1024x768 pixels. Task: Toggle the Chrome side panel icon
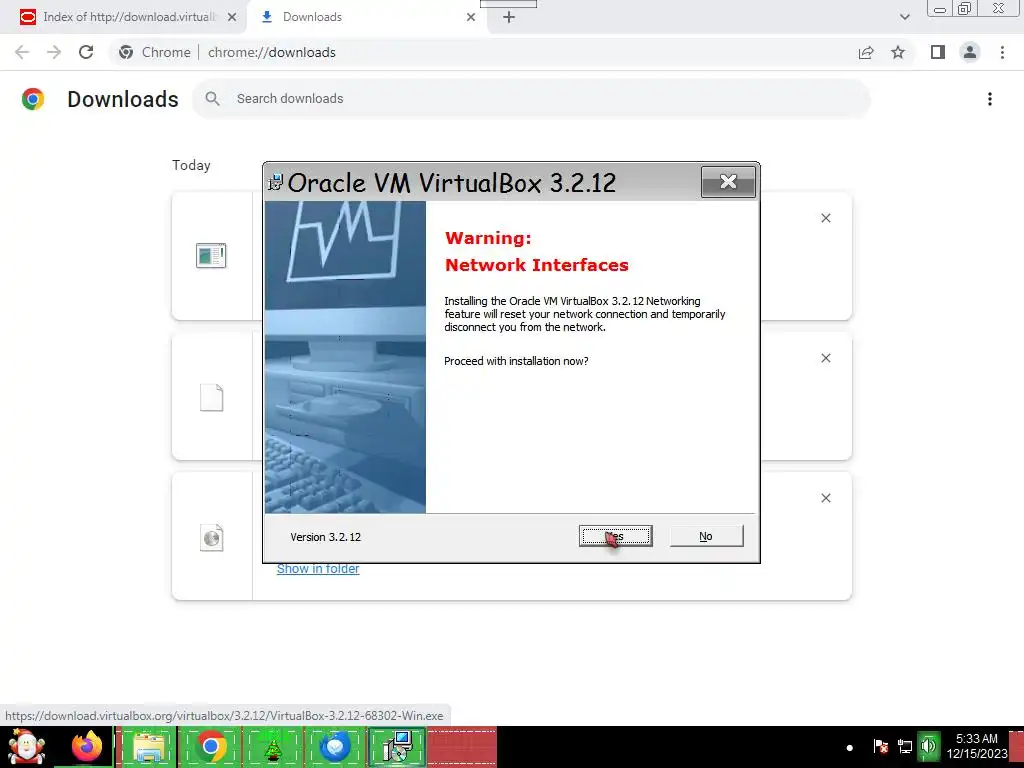tap(938, 52)
